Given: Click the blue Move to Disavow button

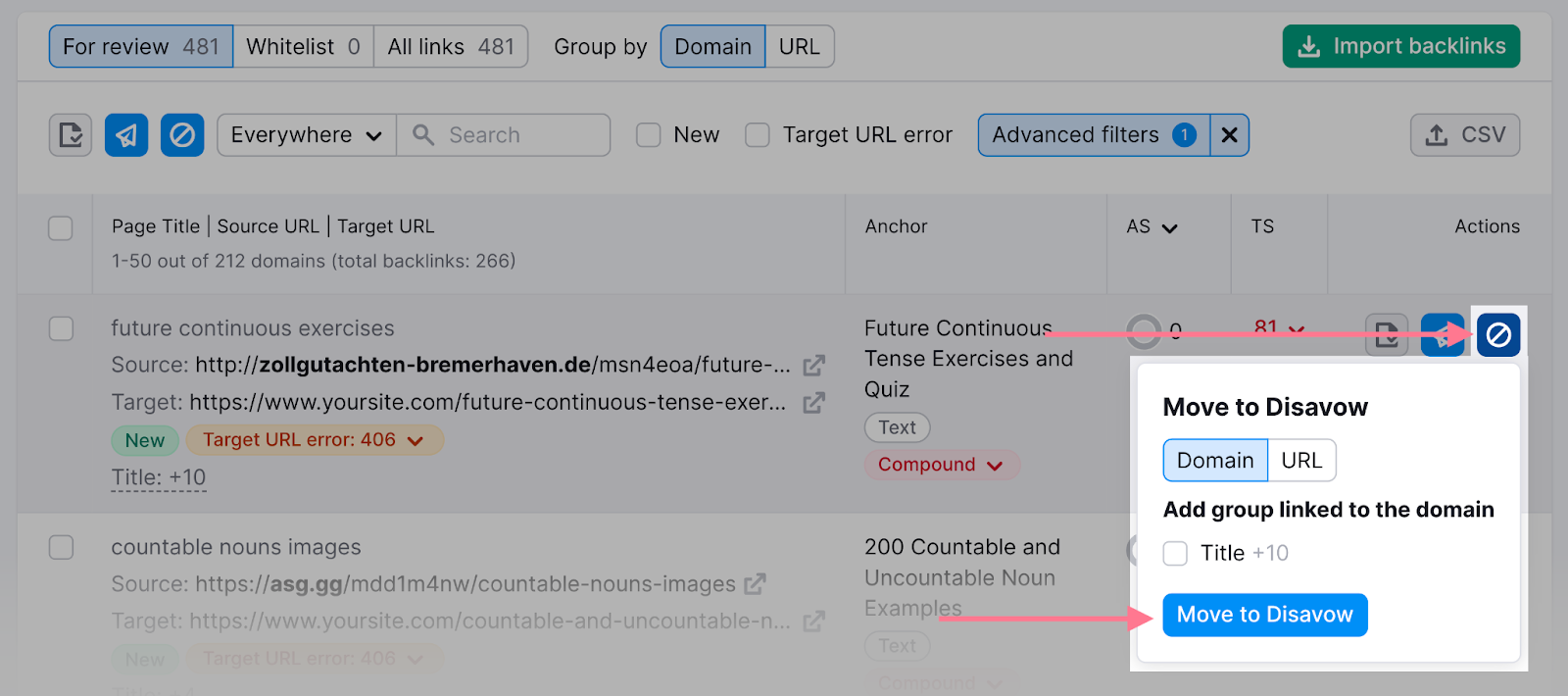Looking at the screenshot, I should click(x=1264, y=615).
